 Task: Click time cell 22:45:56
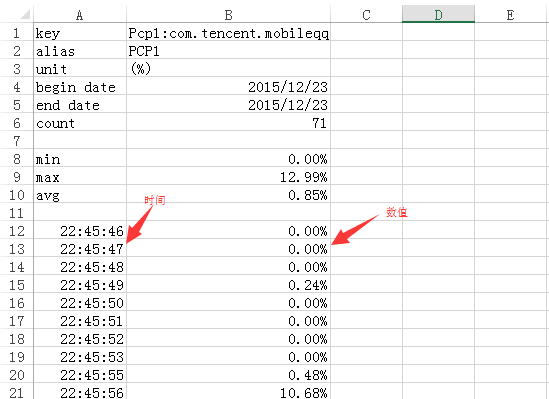pos(80,392)
